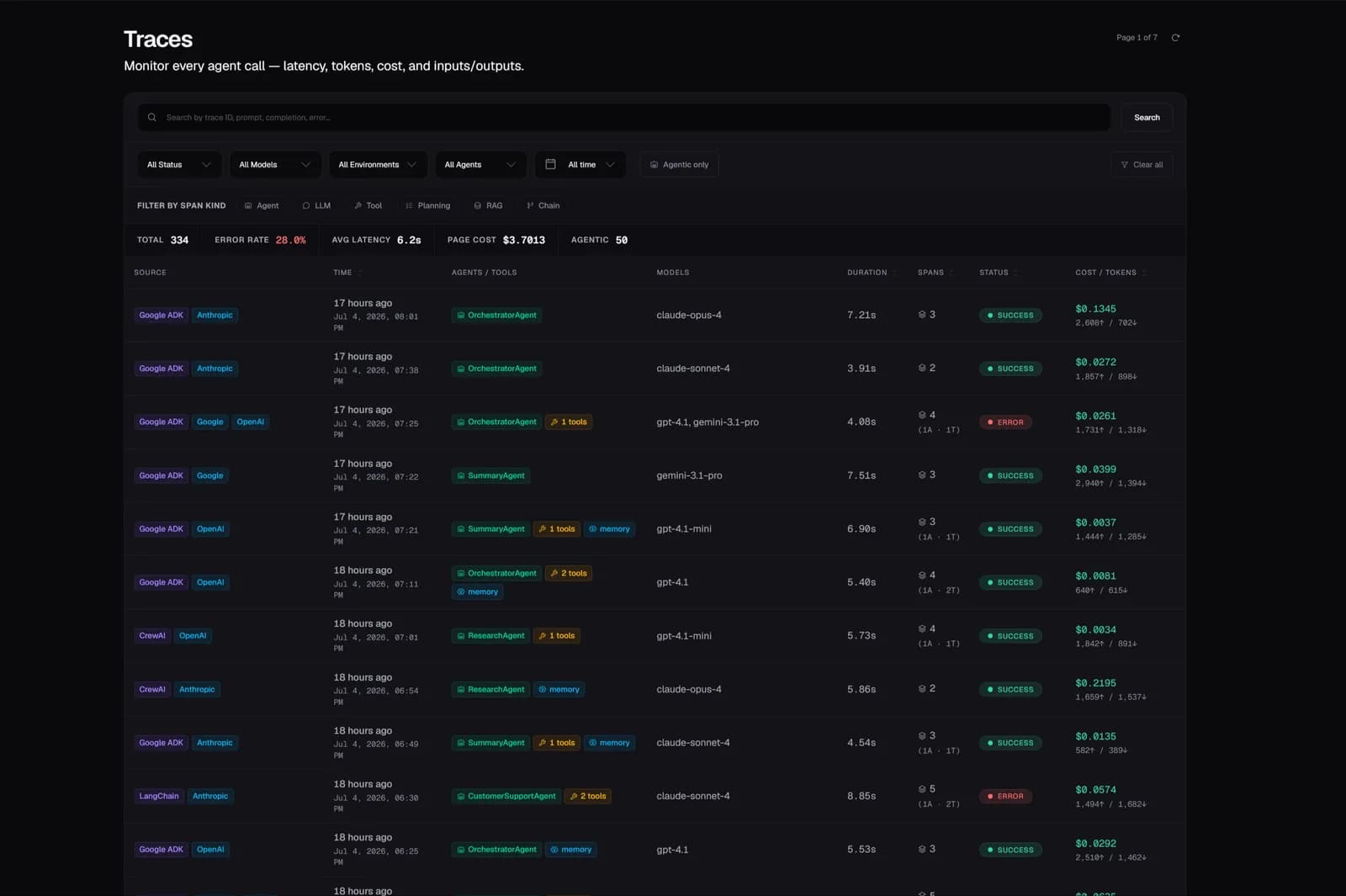Viewport: 1346px width, 896px height.
Task: Focus the trace search input field
Action: click(x=624, y=118)
